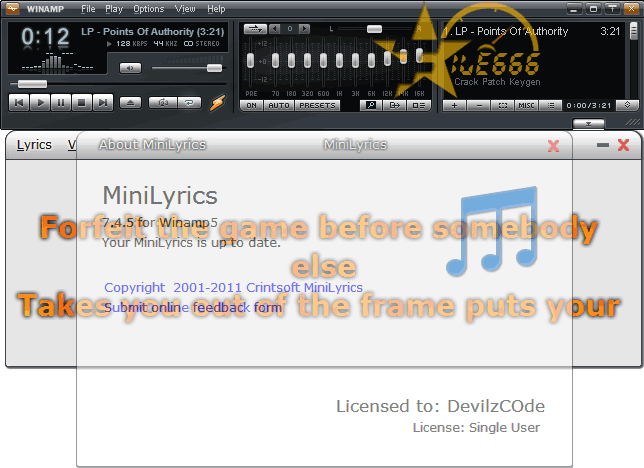Toggle the crossfade button in the equalizer
The width and height of the screenshot is (644, 468).
(255, 29)
